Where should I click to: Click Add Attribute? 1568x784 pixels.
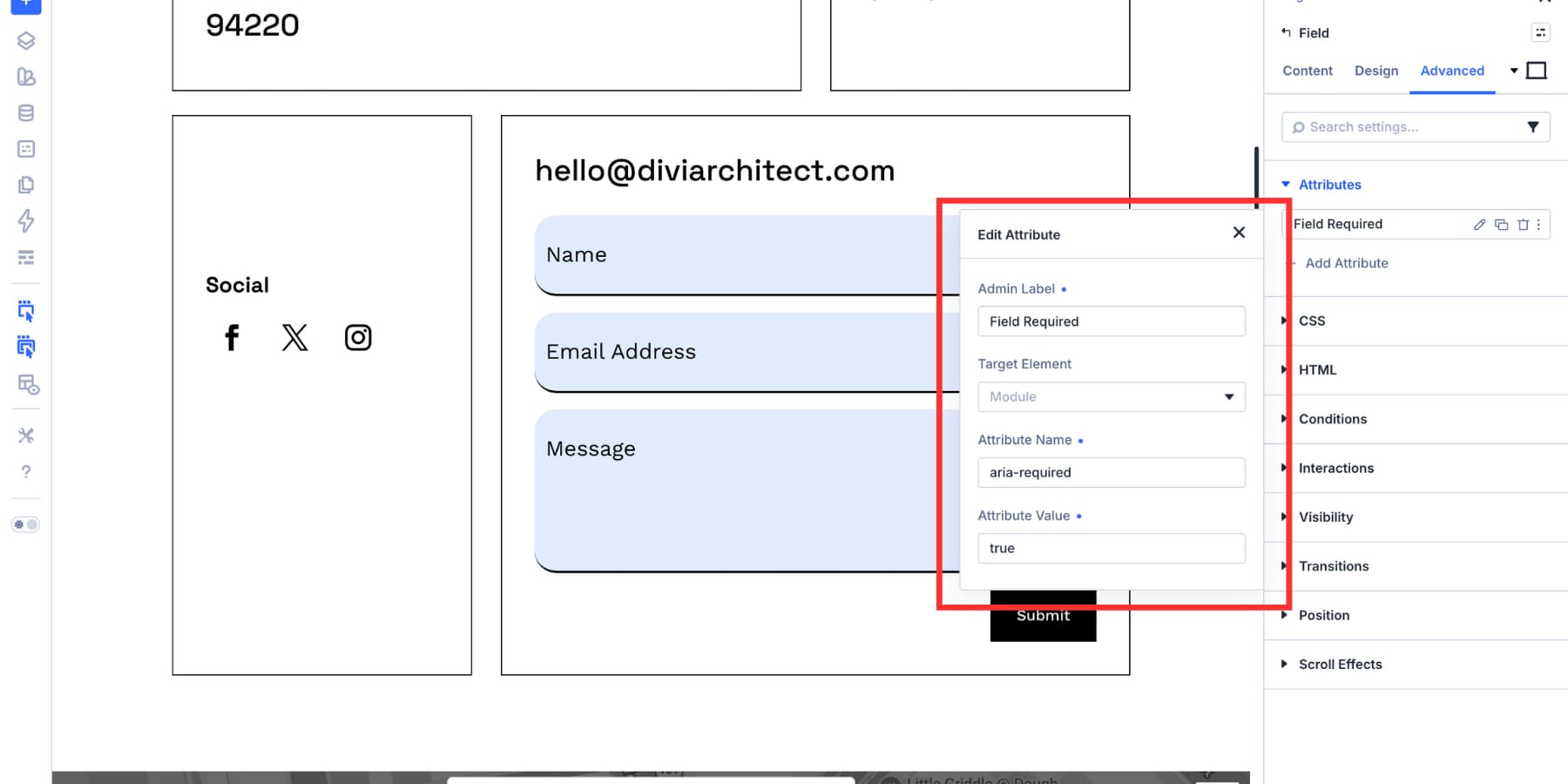point(1346,263)
